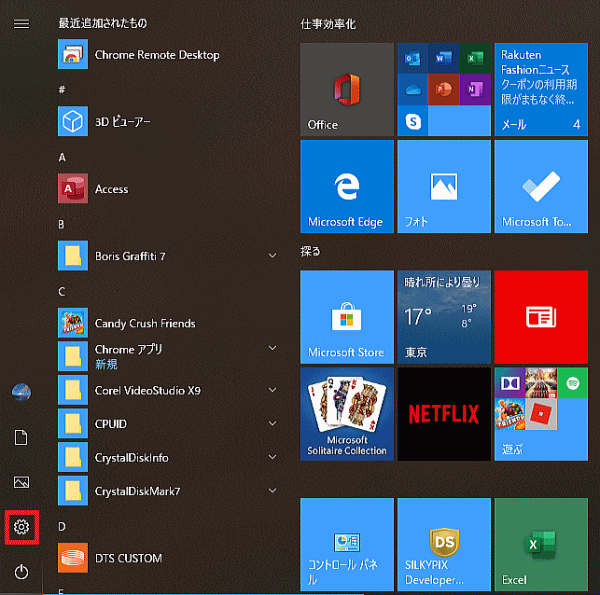Open Word in the Office apps tile
Image resolution: width=600 pixels, height=595 pixels.
pos(444,58)
